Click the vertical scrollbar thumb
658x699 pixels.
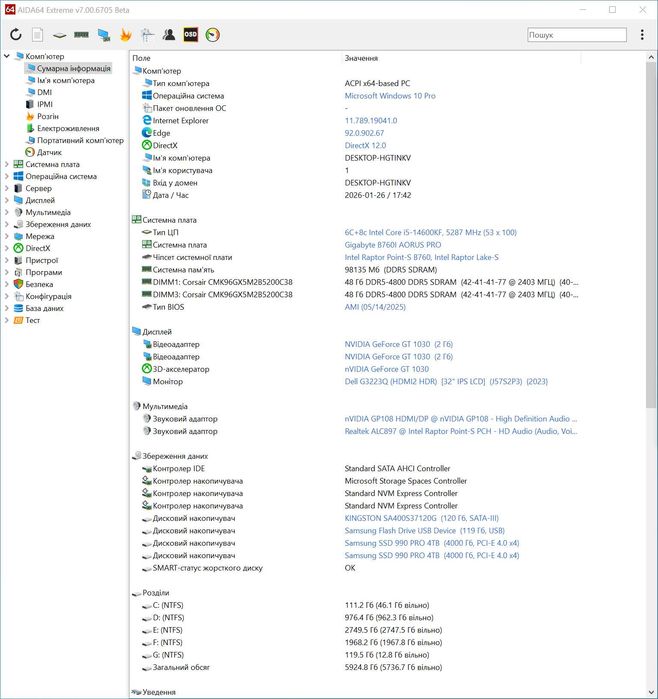[650, 235]
